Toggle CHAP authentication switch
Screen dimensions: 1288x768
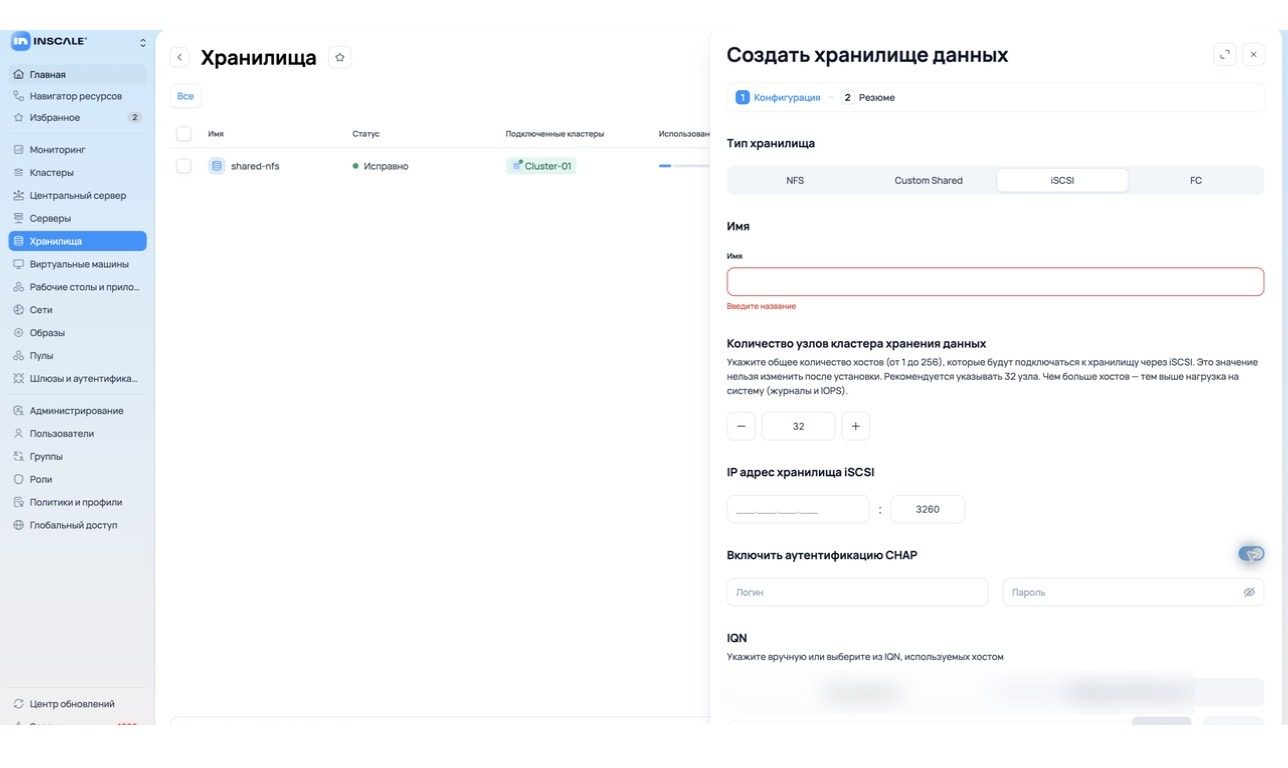[1251, 554]
